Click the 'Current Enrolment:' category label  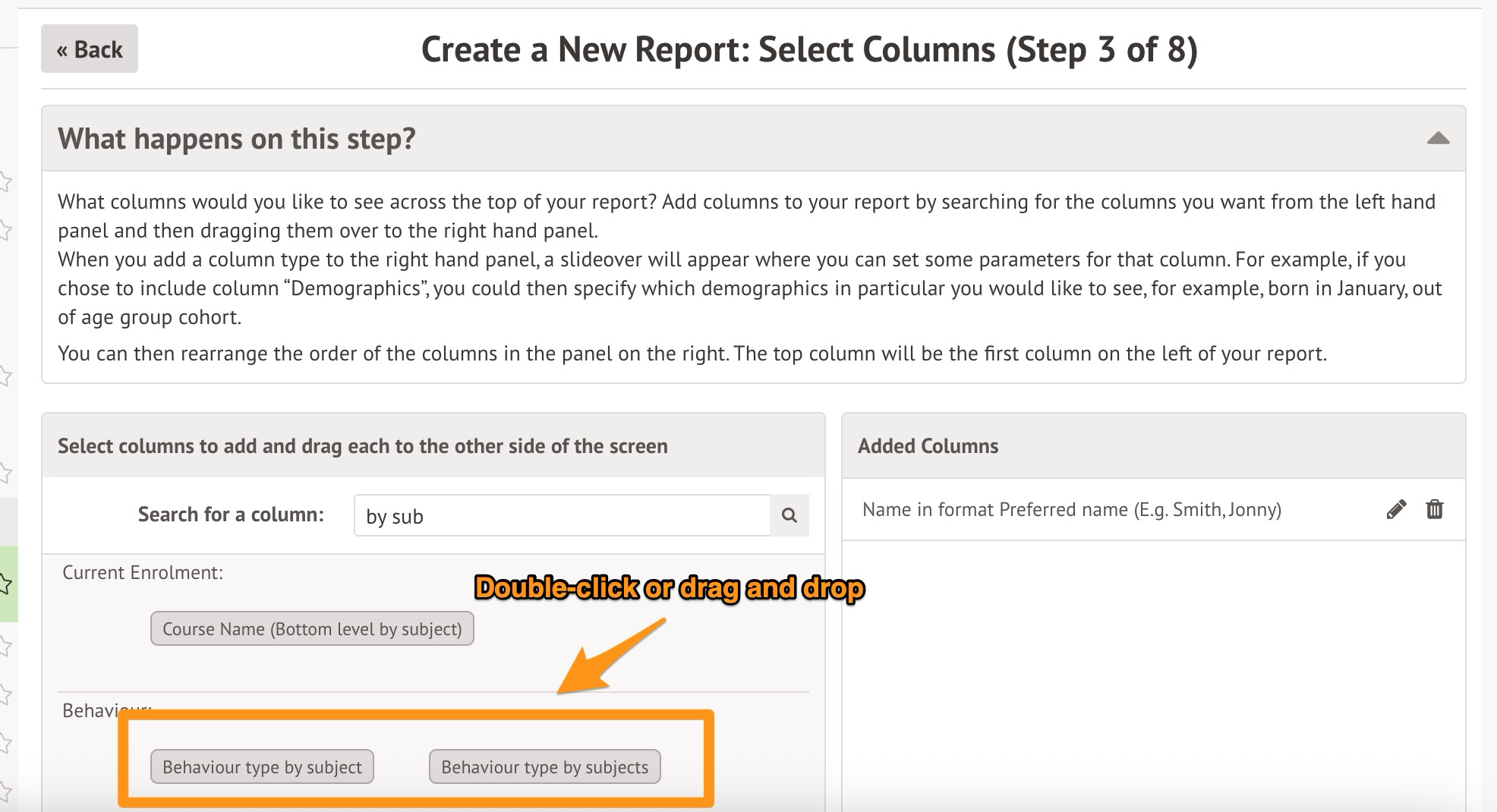143,572
